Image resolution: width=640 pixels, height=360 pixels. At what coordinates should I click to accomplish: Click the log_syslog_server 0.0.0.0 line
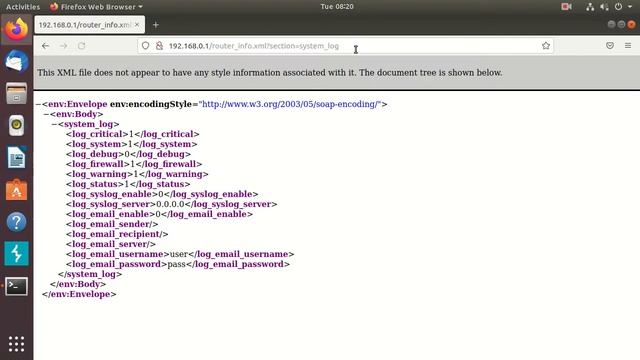(171, 204)
